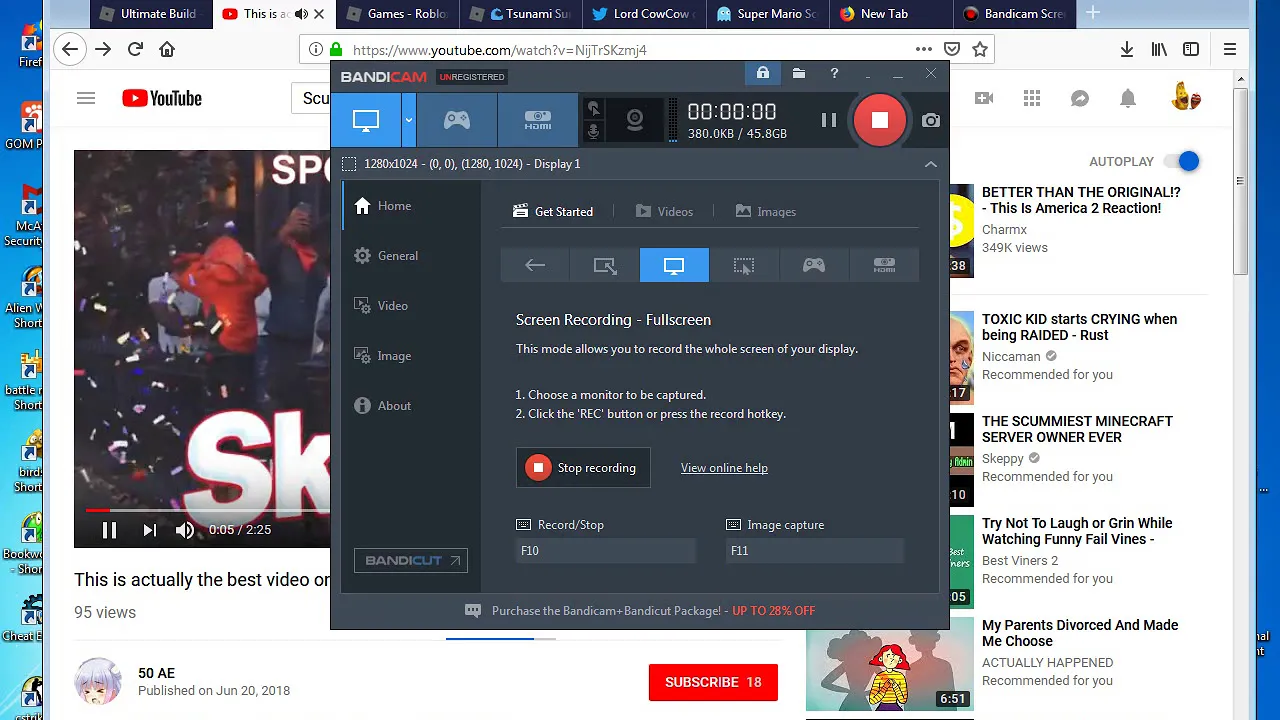Screen dimensions: 1280x720
Task: Select HDMI mode icon in mode row
Action: pyautogui.click(x=884, y=265)
